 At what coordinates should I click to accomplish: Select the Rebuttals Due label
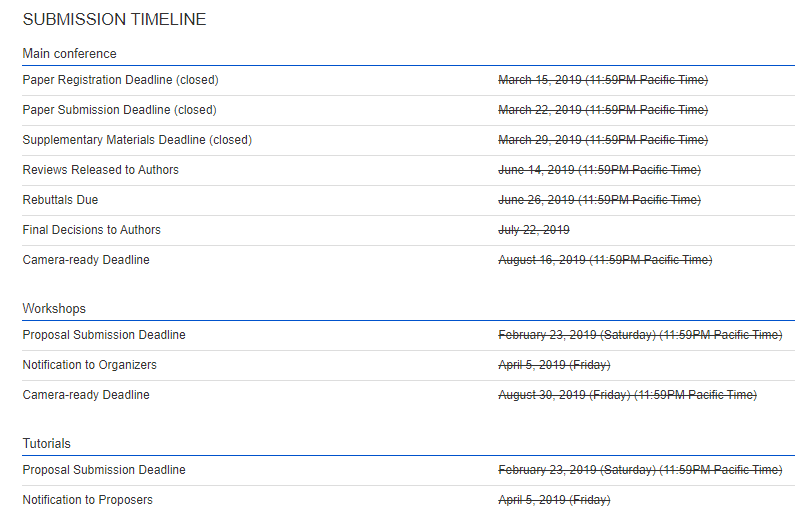click(60, 200)
